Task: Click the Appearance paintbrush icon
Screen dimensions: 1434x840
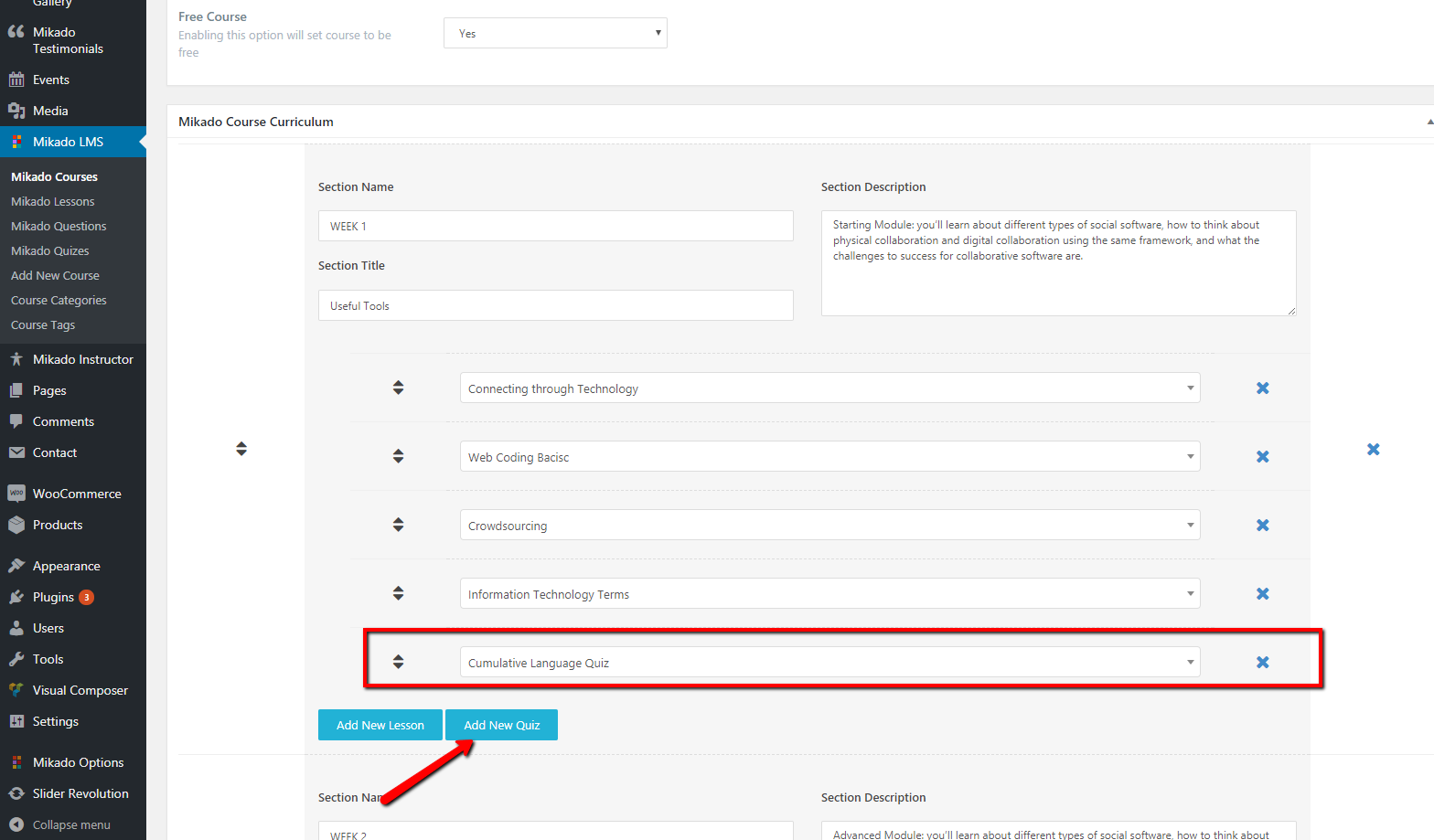Action: 16,566
